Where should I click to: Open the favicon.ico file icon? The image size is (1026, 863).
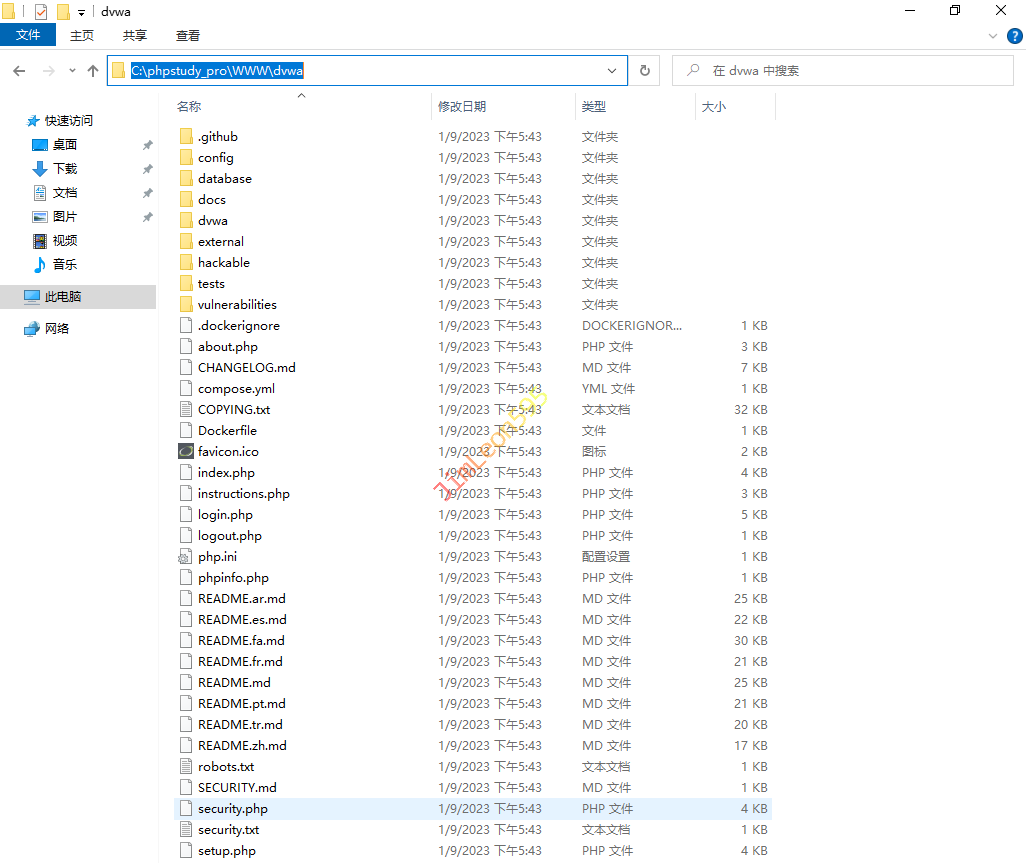tap(185, 451)
